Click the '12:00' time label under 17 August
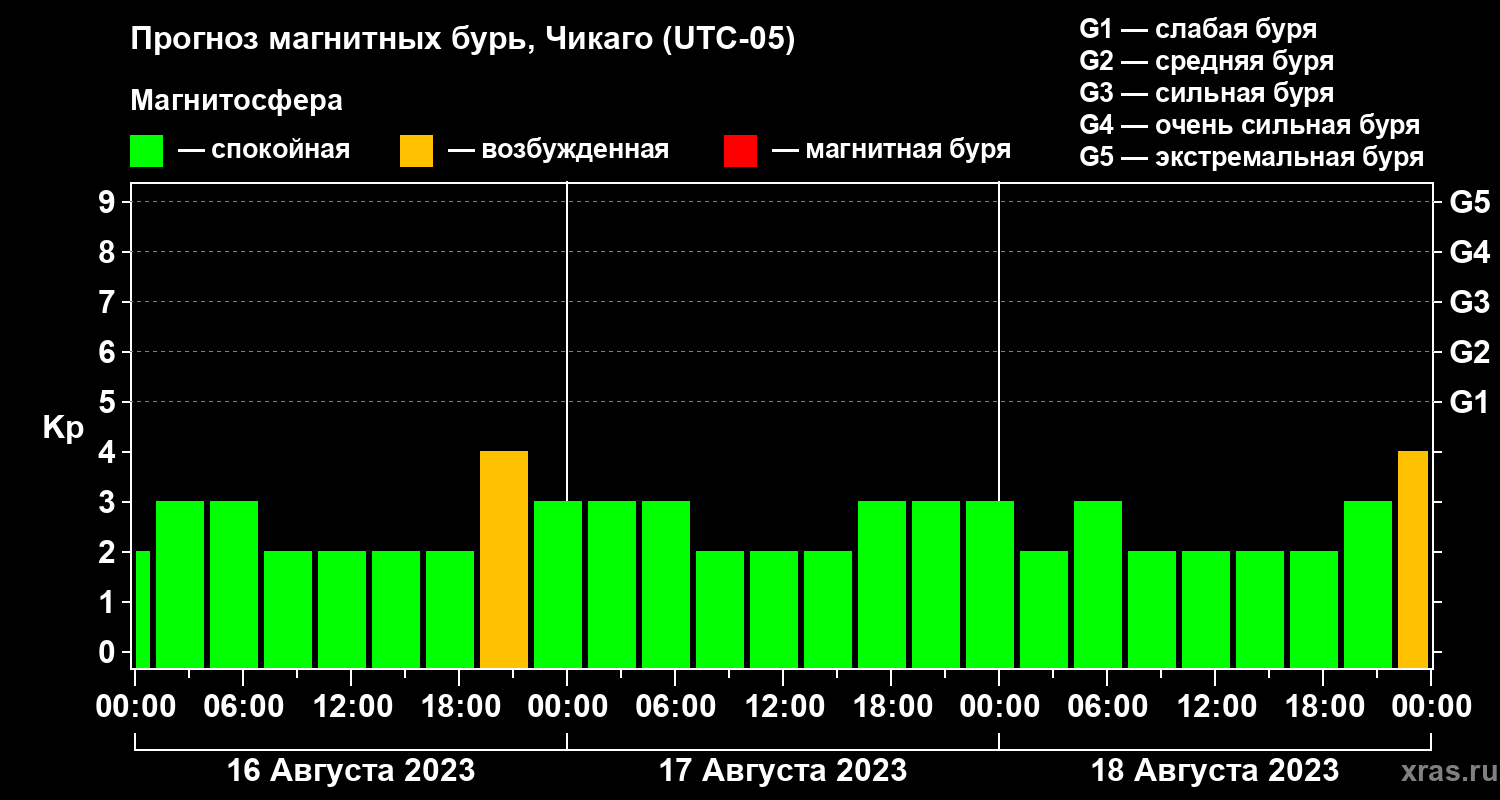This screenshot has width=1500, height=800. (x=783, y=707)
